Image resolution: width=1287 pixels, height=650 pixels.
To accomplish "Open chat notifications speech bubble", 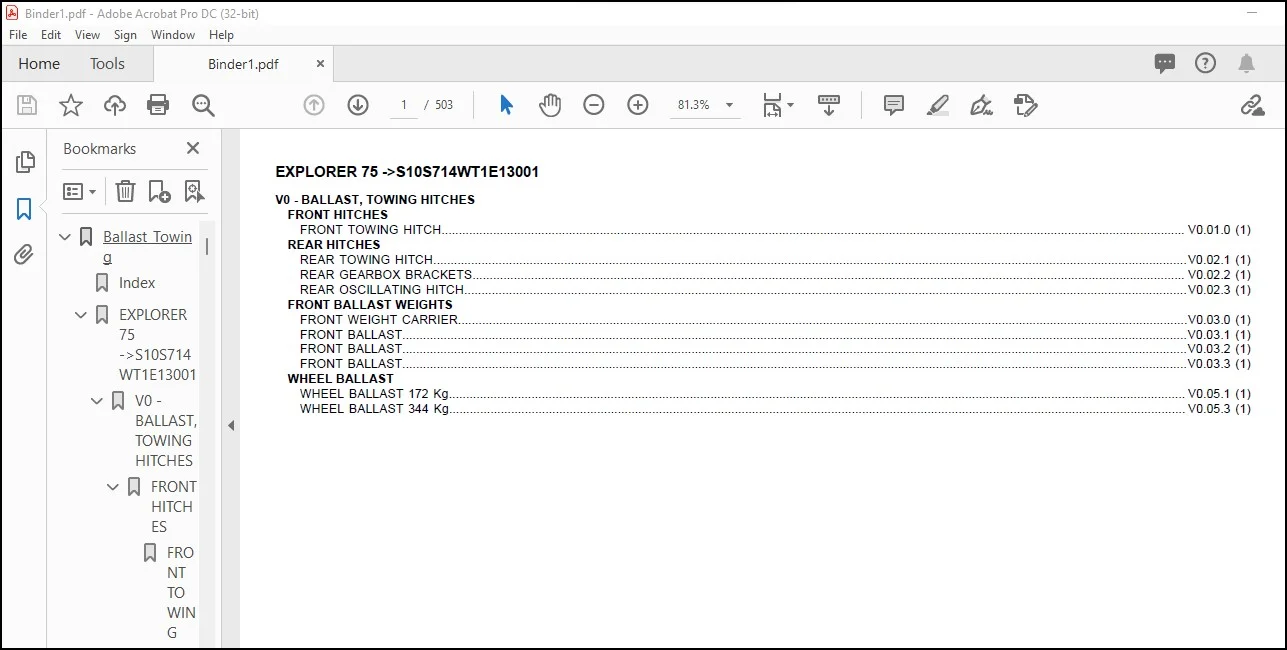I will click(1165, 64).
